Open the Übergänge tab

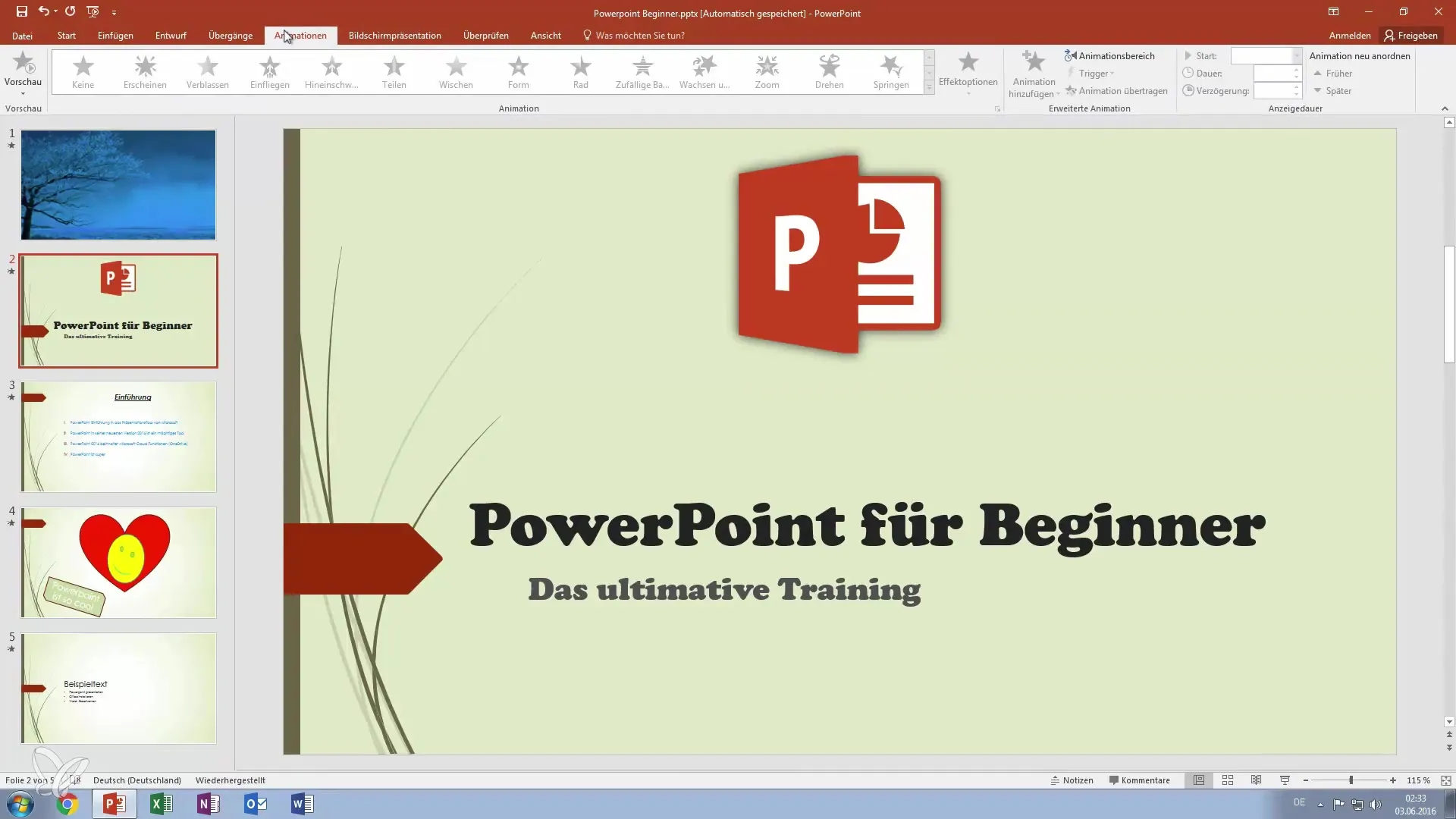click(231, 36)
